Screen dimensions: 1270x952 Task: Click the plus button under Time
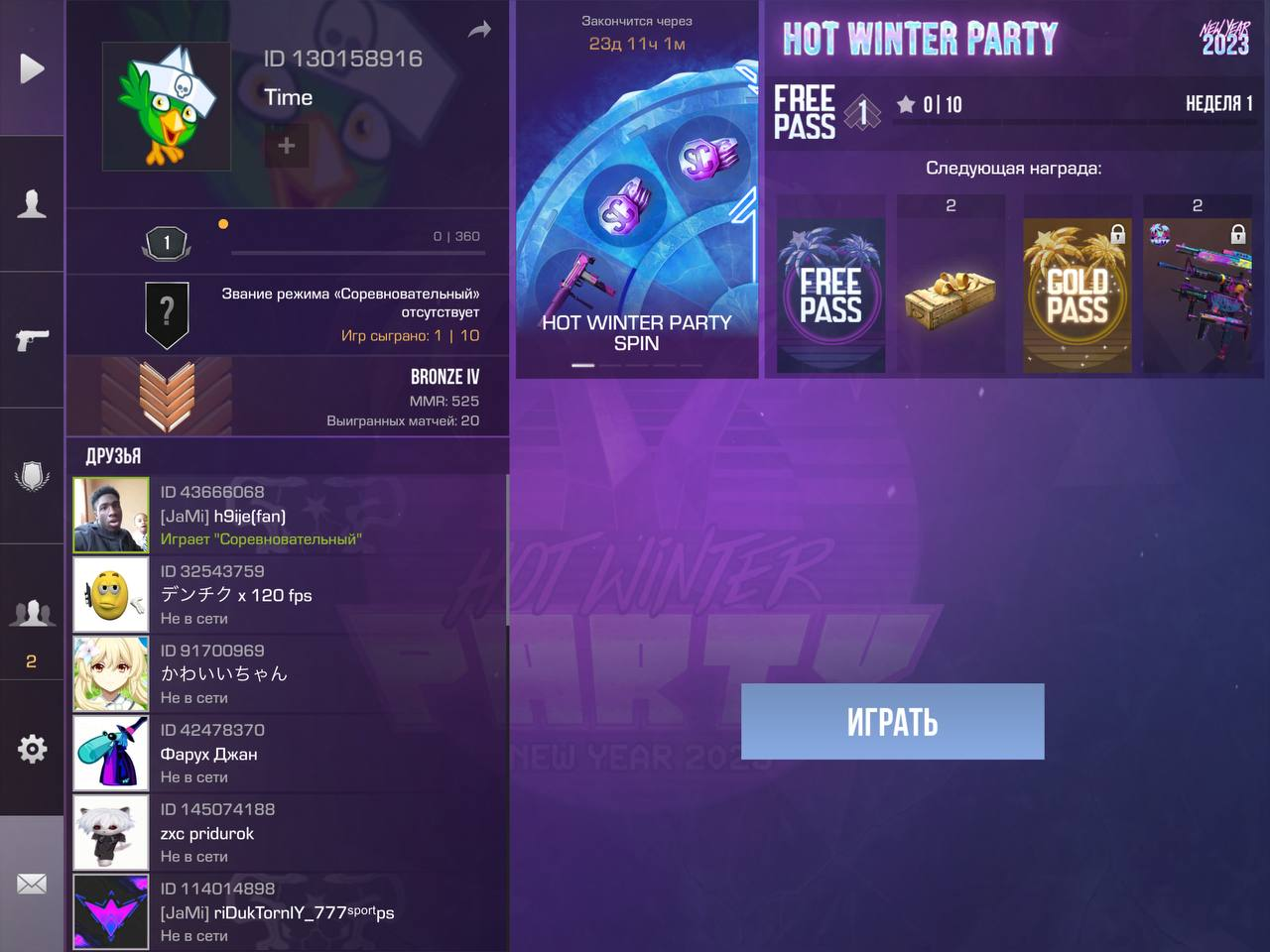(287, 146)
